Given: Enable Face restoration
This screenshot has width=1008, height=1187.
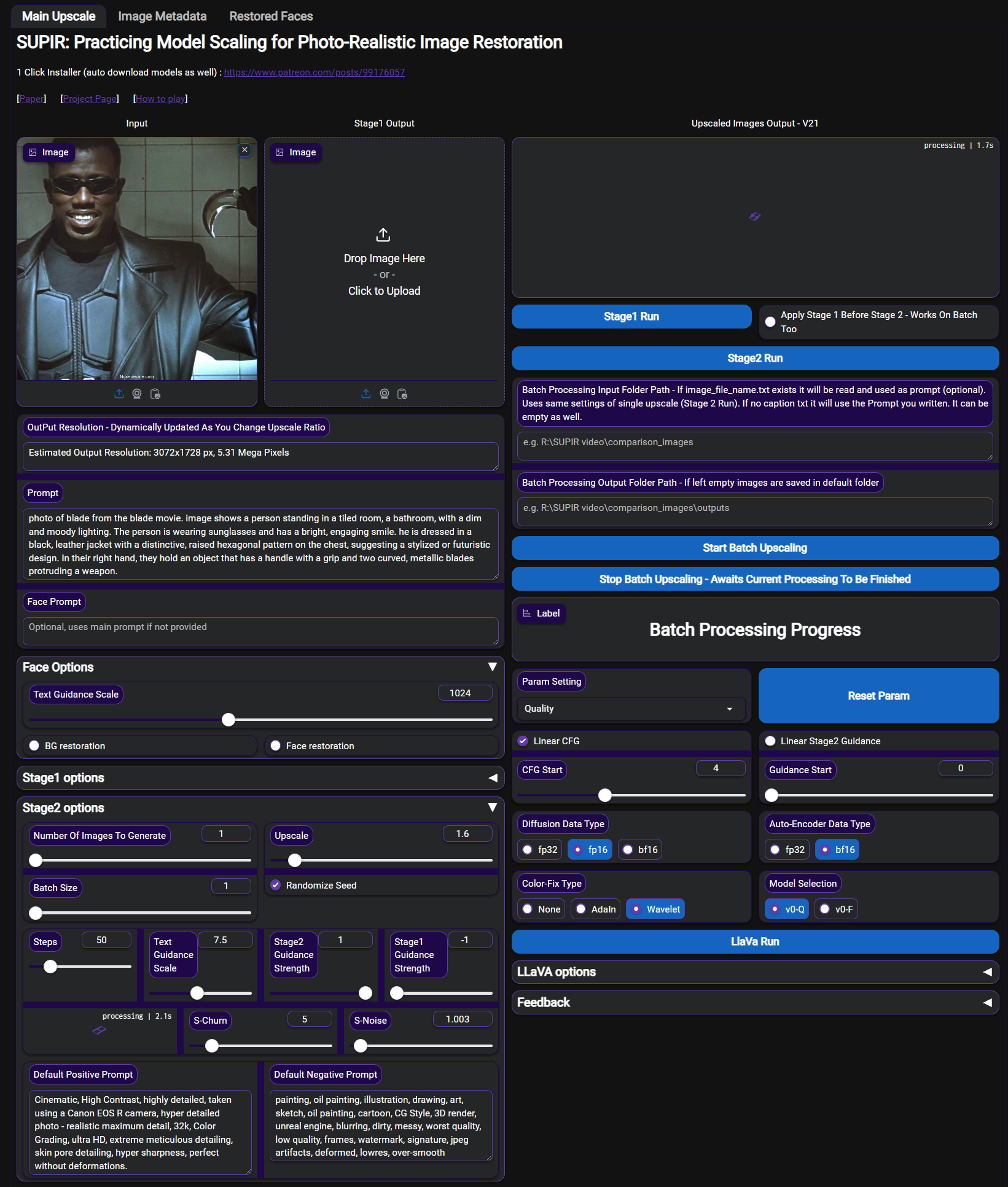Looking at the screenshot, I should pyautogui.click(x=275, y=745).
